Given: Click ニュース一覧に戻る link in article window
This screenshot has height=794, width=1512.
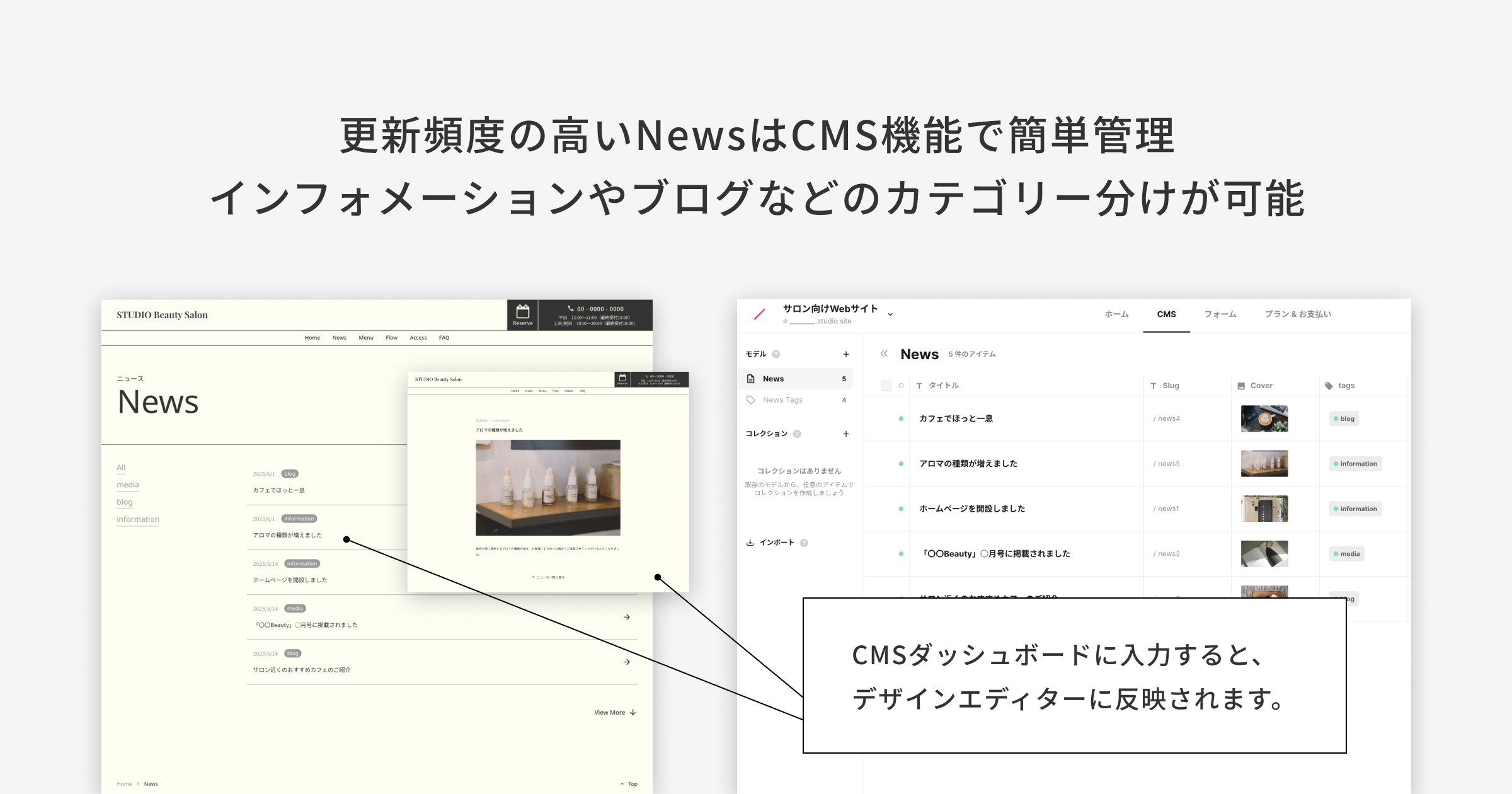Looking at the screenshot, I should (548, 577).
